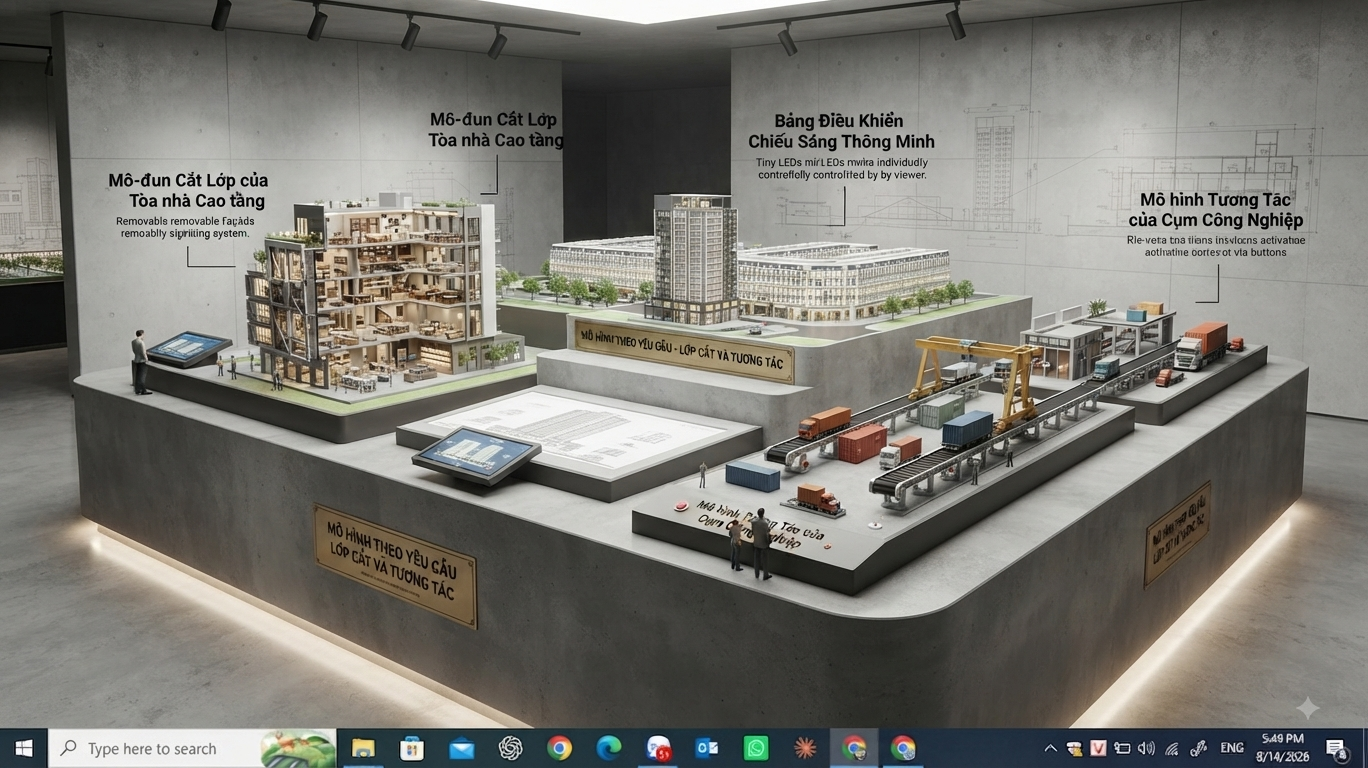Click the 'Mô hình Tương Tác của Cụm Công Nghiệp' heading

(1216, 210)
